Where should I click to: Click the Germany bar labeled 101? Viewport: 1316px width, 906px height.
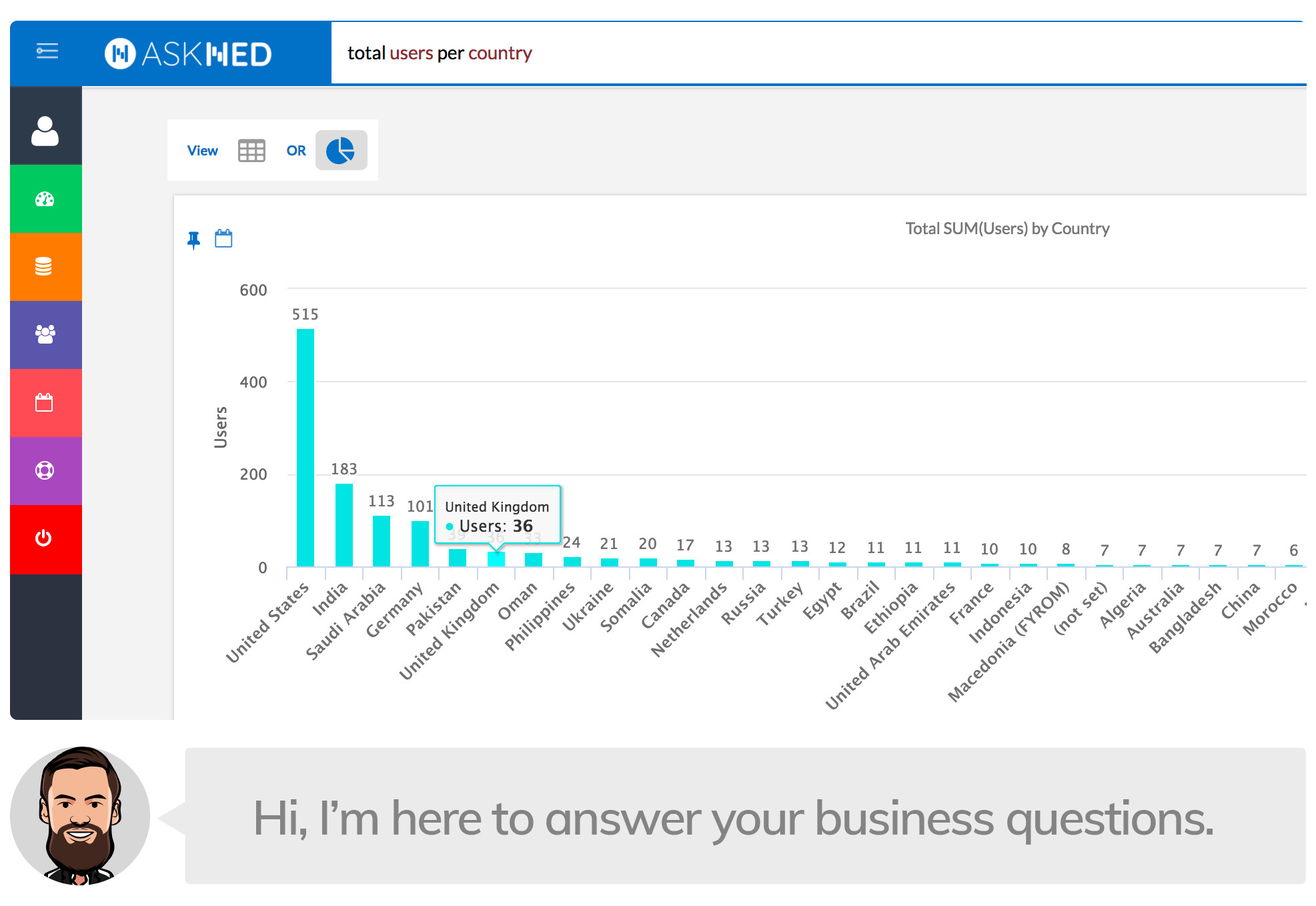click(x=420, y=544)
